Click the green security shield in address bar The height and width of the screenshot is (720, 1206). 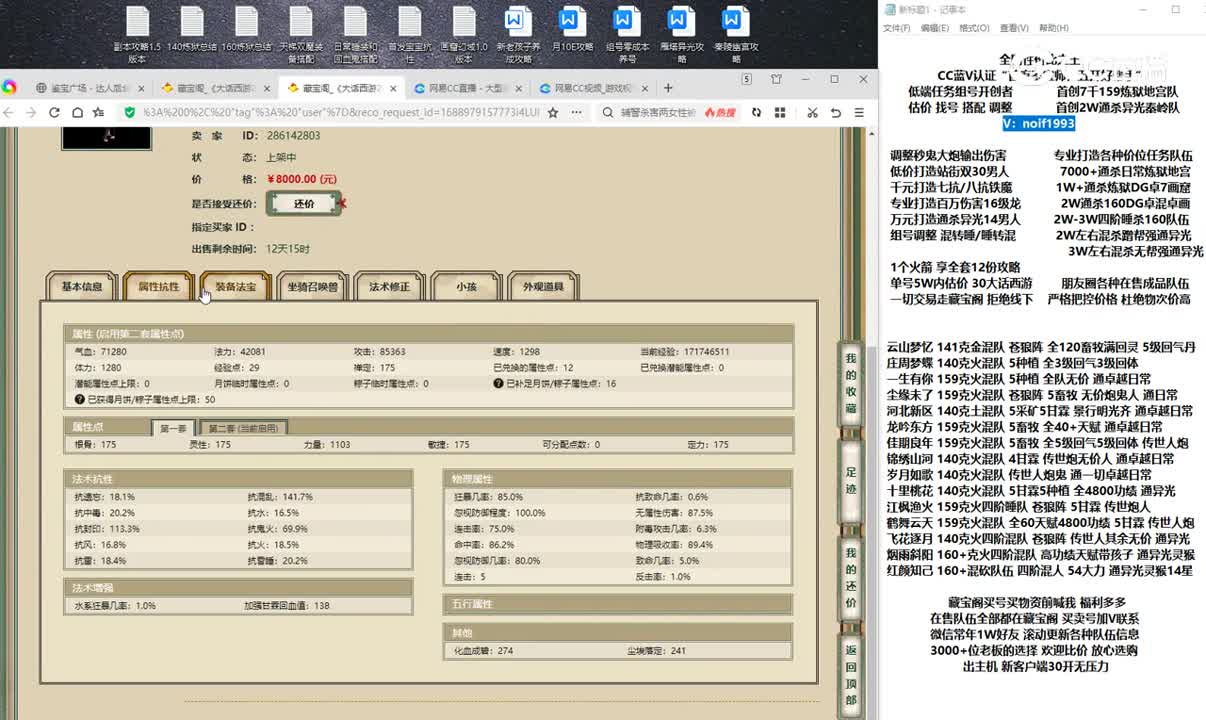tap(130, 113)
